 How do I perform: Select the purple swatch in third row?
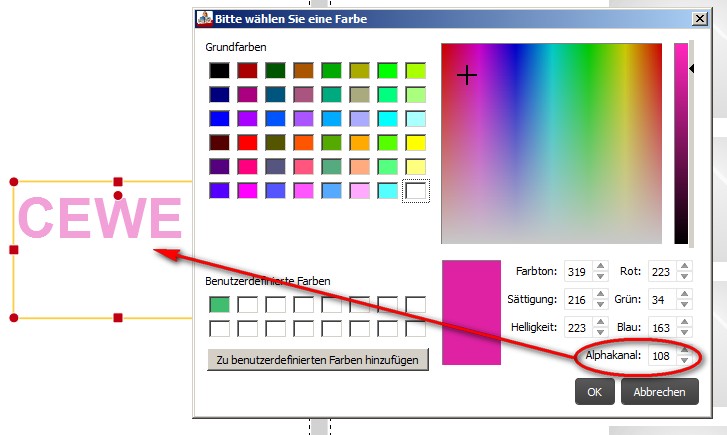[x=247, y=118]
